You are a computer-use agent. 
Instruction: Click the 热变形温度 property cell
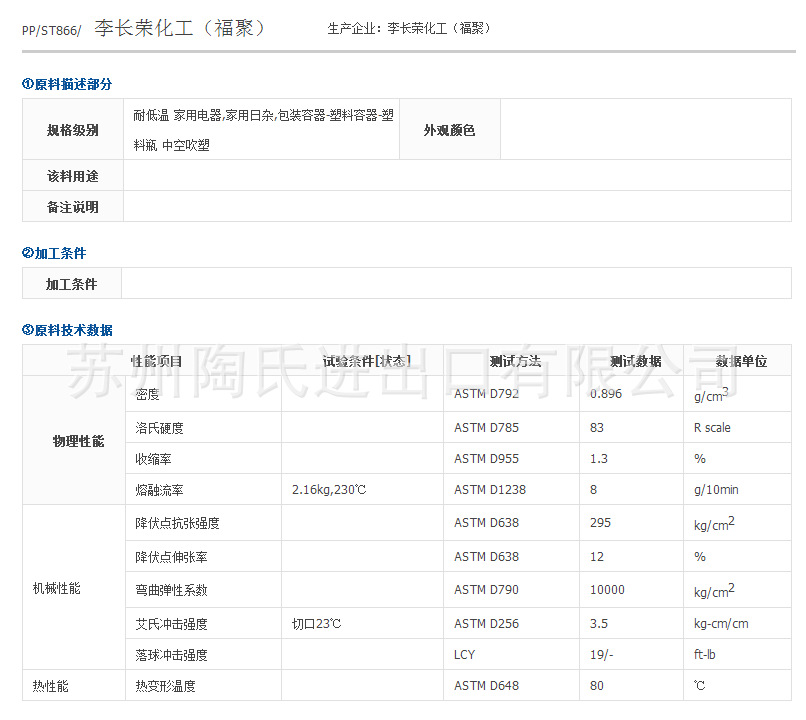tap(204, 686)
